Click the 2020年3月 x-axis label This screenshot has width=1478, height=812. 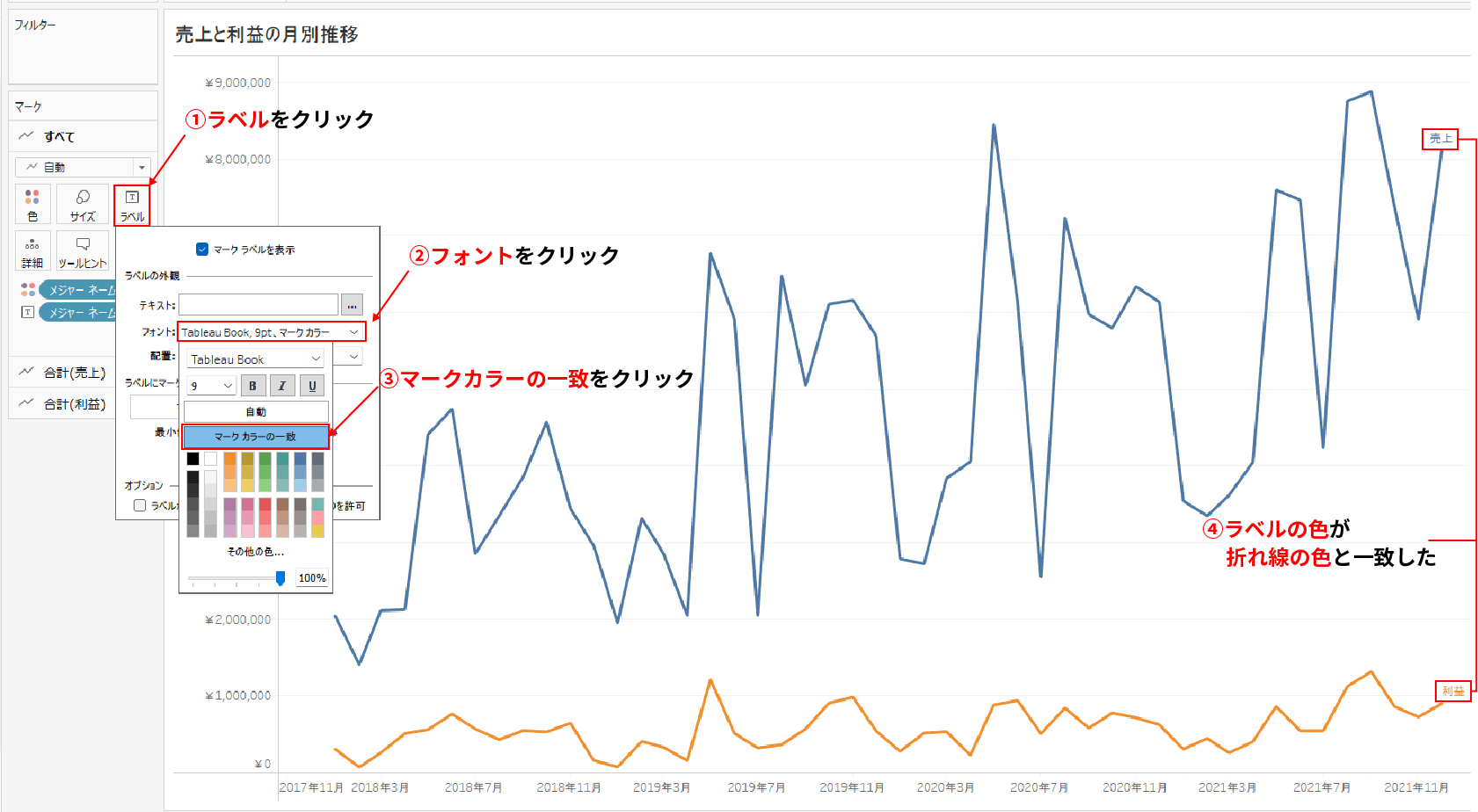click(945, 787)
